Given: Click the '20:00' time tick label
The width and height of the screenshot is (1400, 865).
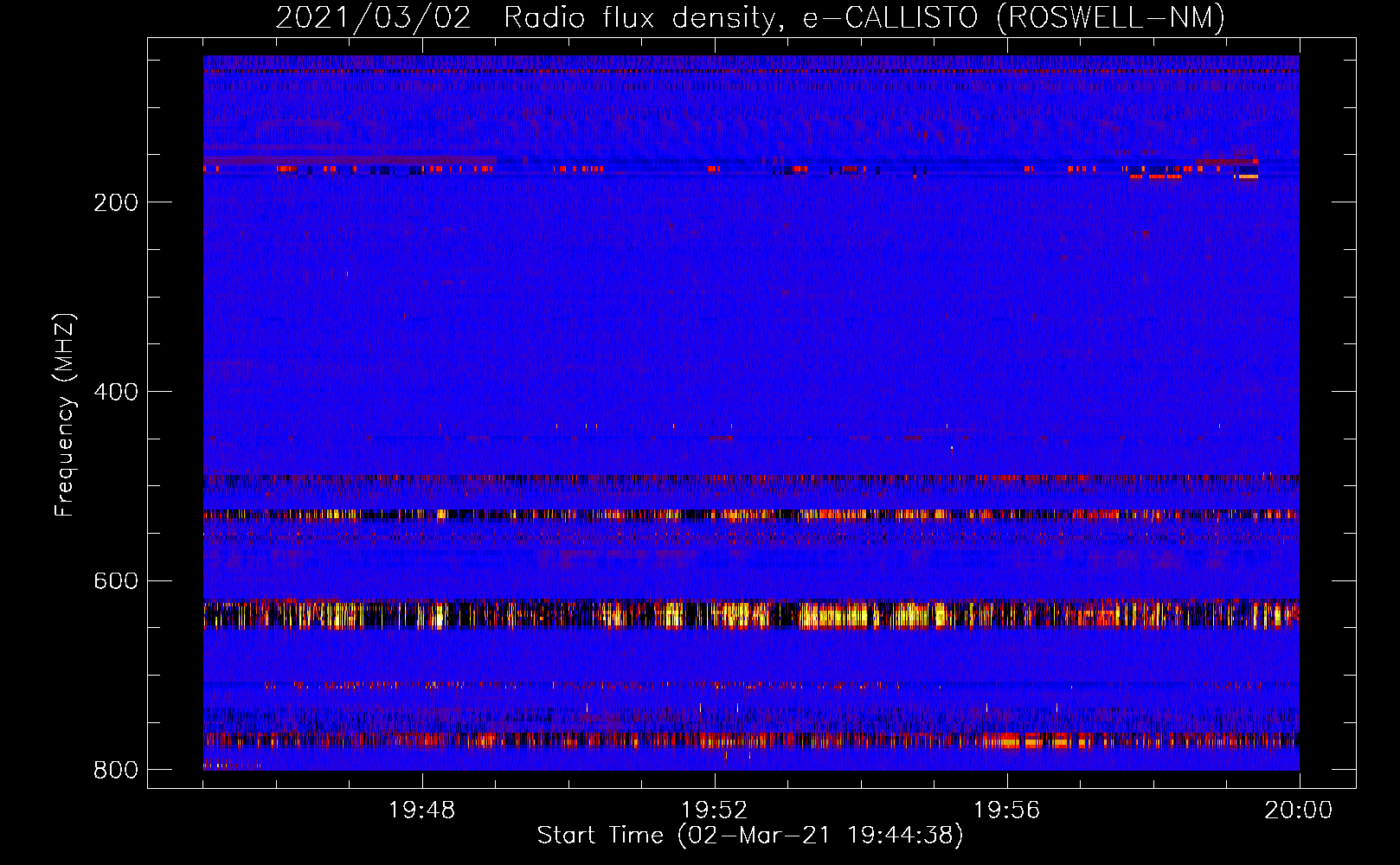Looking at the screenshot, I should click(x=1299, y=811).
